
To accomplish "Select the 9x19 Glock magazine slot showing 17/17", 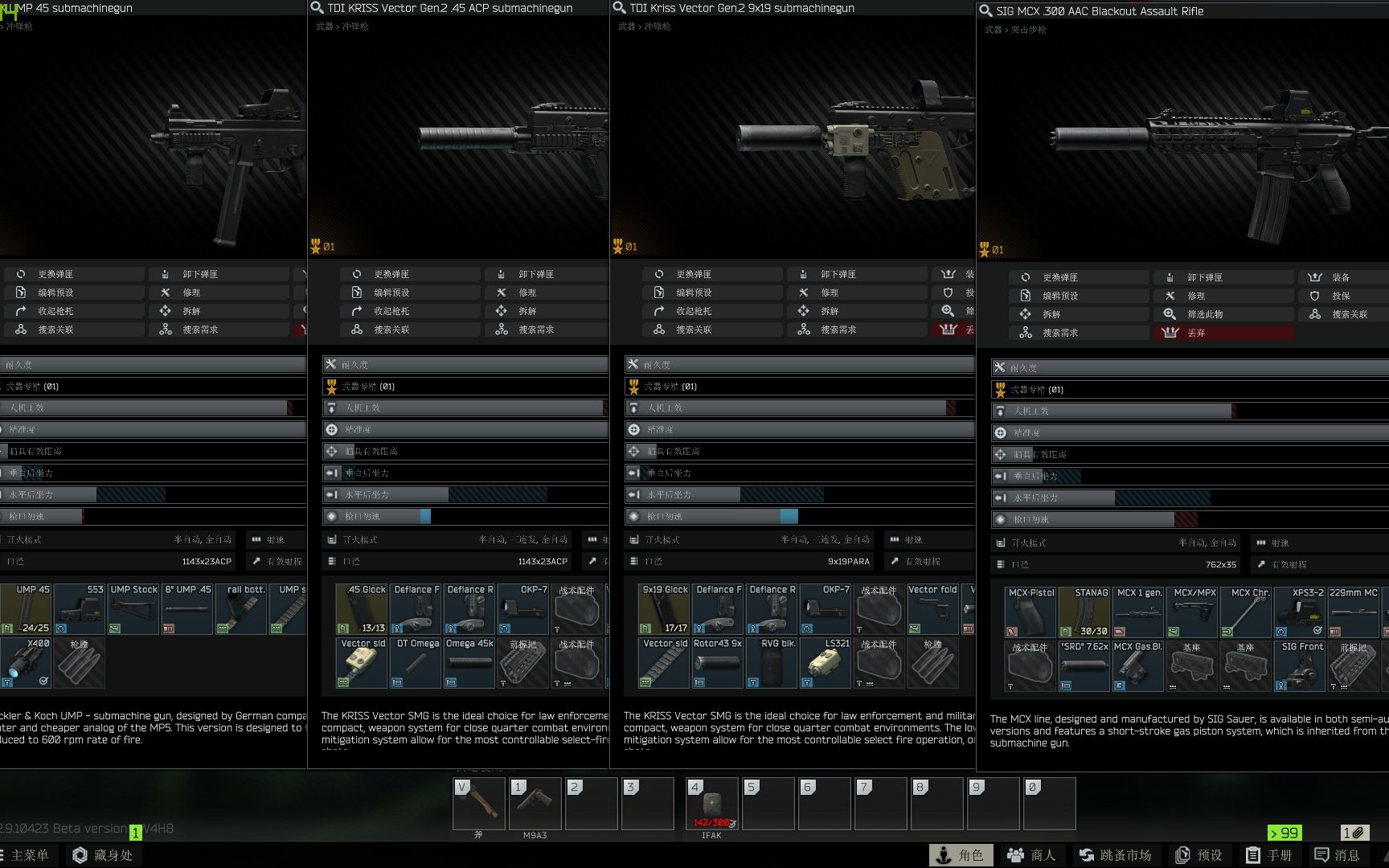I will [x=664, y=608].
